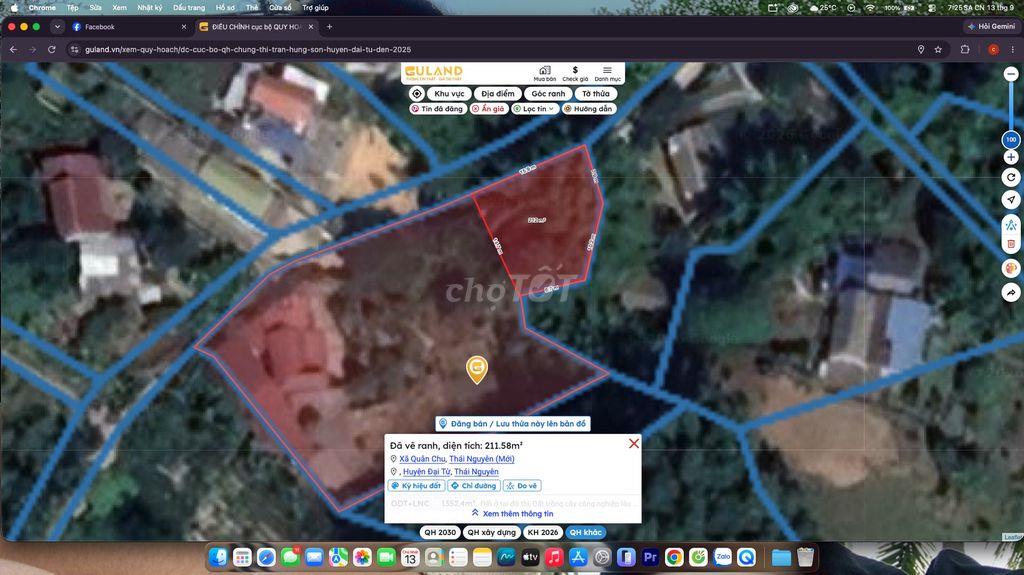Switch to the Facebook browser tab
Screen dimensions: 1024x575
[129, 27]
